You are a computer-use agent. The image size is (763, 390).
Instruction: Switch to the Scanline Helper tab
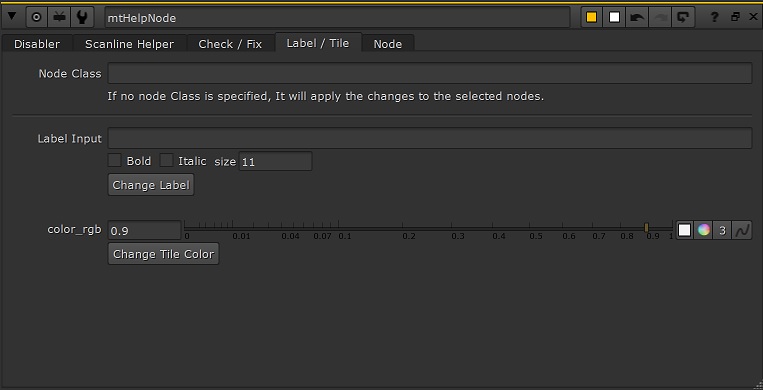129,44
